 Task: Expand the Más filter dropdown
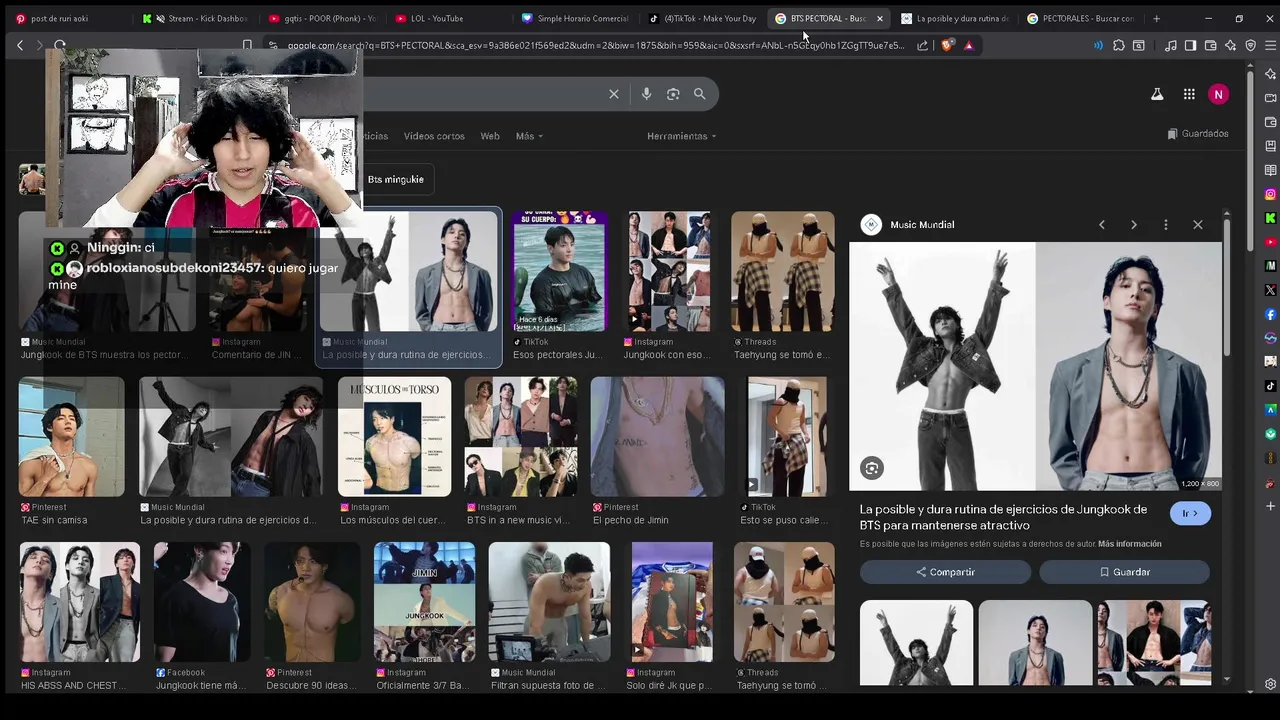529,136
